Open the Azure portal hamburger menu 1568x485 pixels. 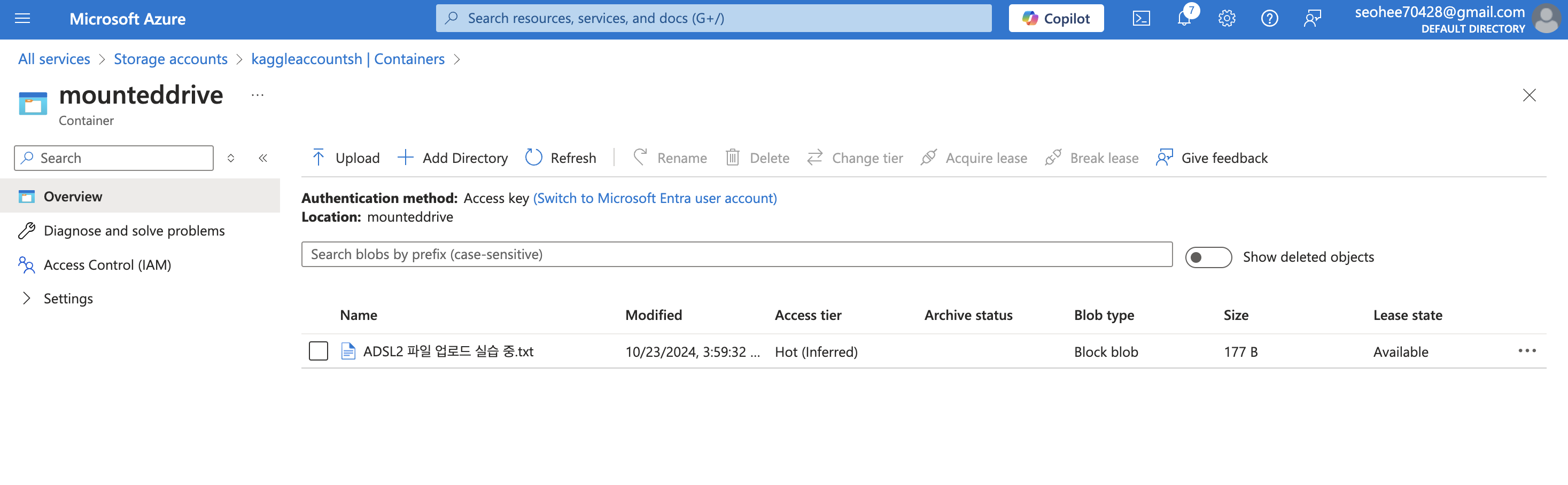pyautogui.click(x=22, y=18)
